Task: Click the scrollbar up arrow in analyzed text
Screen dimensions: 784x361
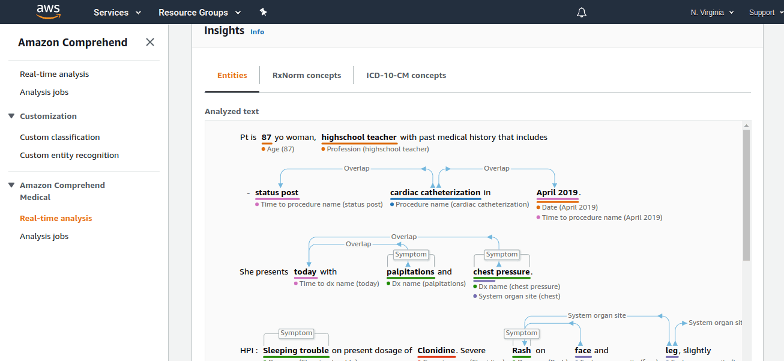Action: [746, 126]
